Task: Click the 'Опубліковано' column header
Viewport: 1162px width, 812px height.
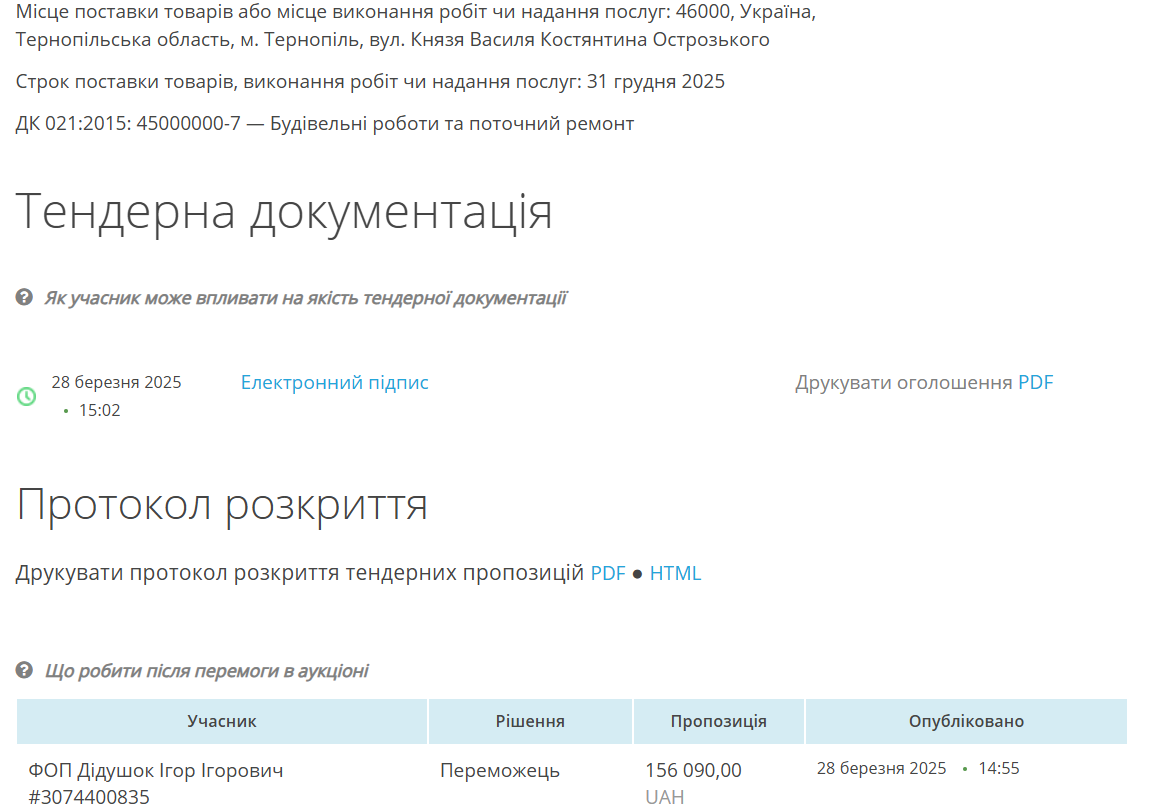Action: coord(966,721)
